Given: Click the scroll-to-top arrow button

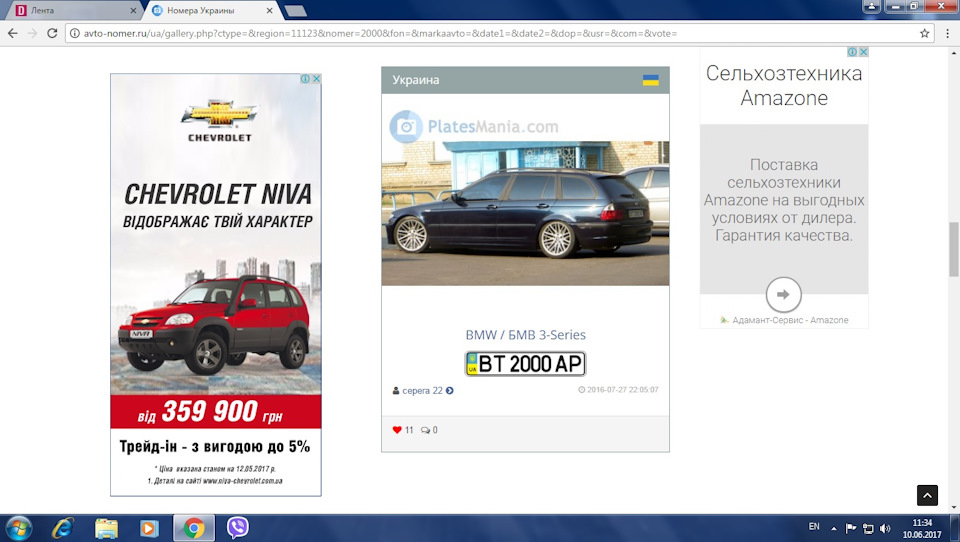Looking at the screenshot, I should point(927,495).
